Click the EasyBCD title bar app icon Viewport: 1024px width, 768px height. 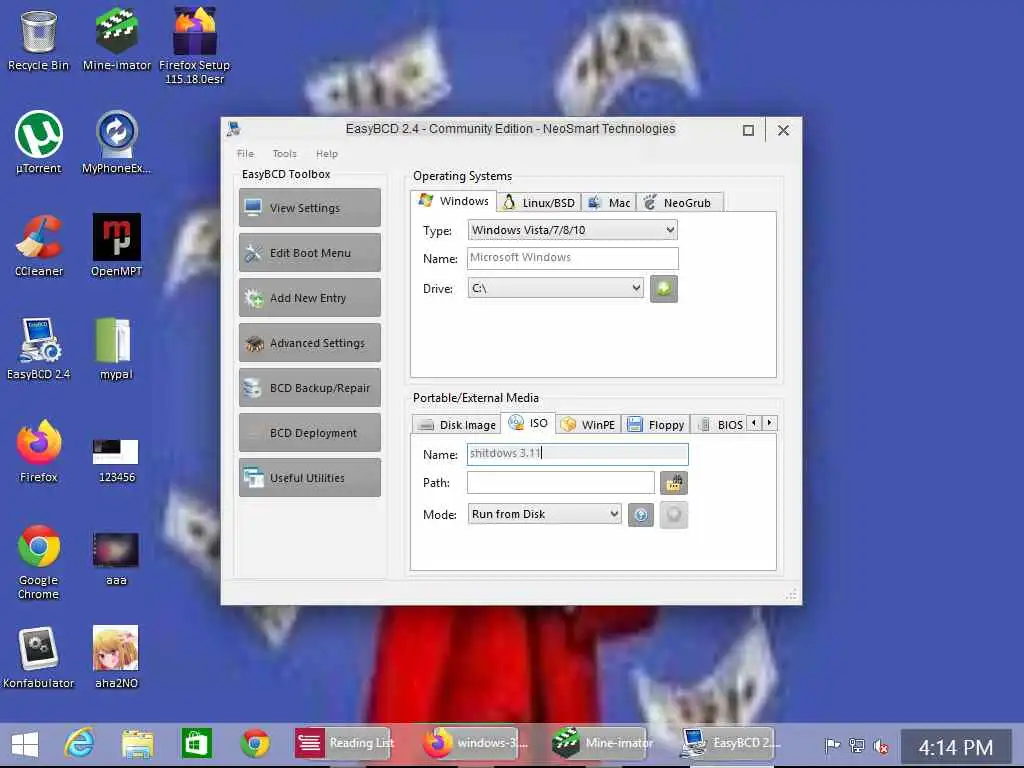pyautogui.click(x=233, y=129)
